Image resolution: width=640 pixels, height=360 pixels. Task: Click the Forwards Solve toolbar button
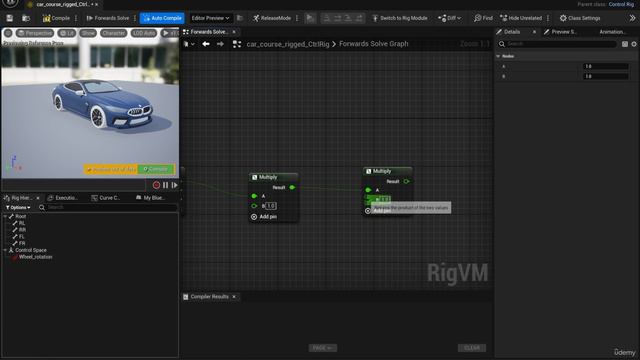(108, 18)
